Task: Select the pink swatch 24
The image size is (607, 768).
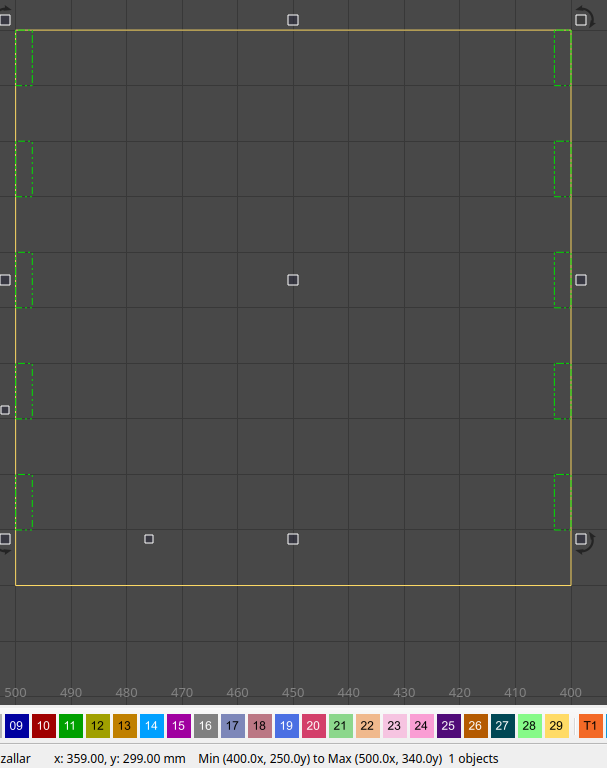Action: pyautogui.click(x=421, y=725)
